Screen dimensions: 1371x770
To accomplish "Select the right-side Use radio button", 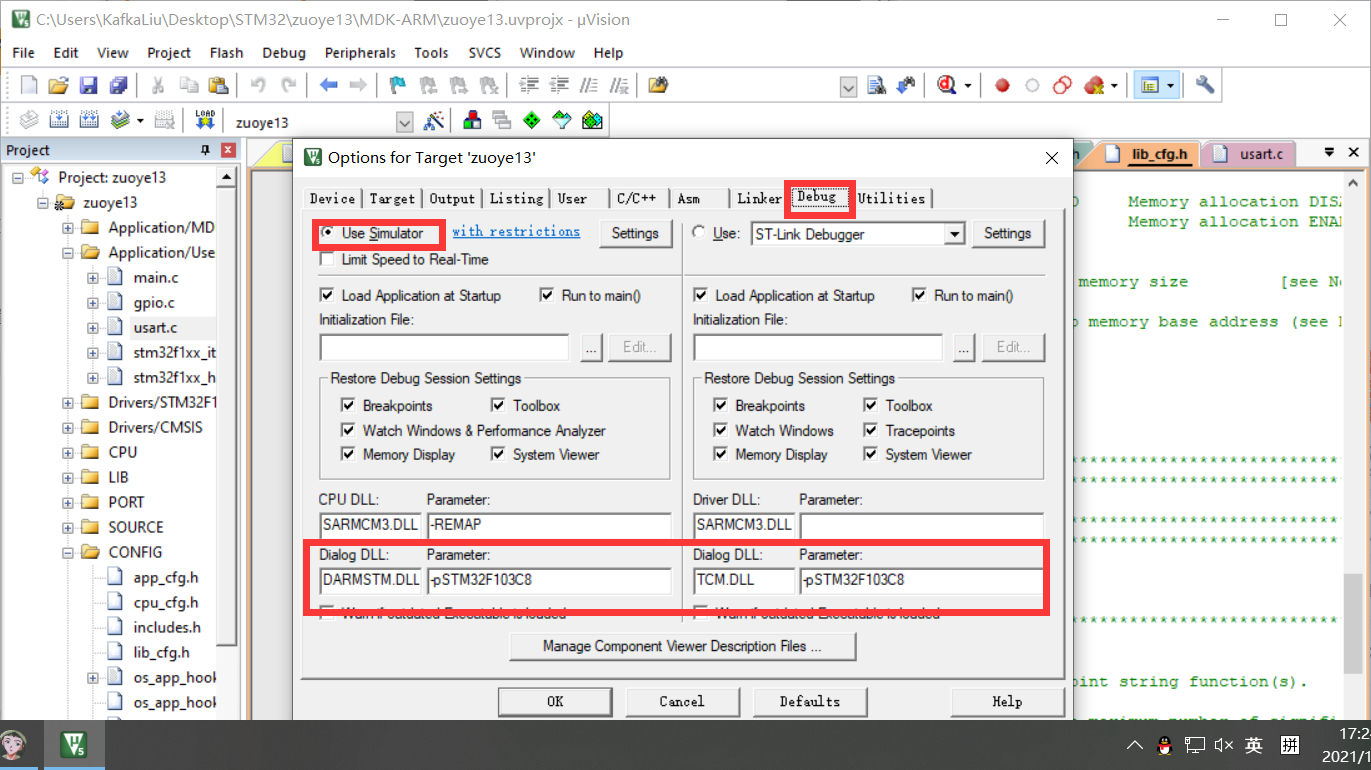I will pyautogui.click(x=698, y=233).
